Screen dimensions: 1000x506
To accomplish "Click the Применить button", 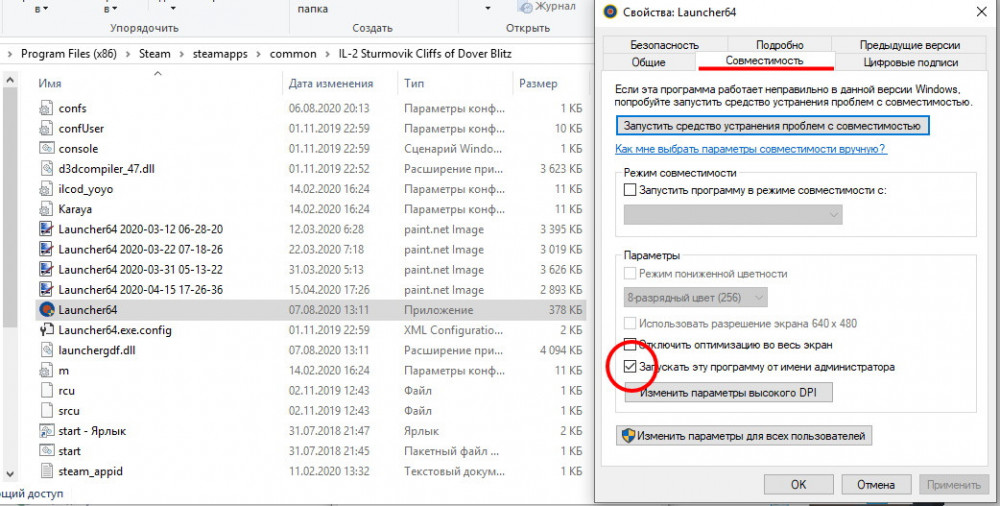I will point(953,485).
